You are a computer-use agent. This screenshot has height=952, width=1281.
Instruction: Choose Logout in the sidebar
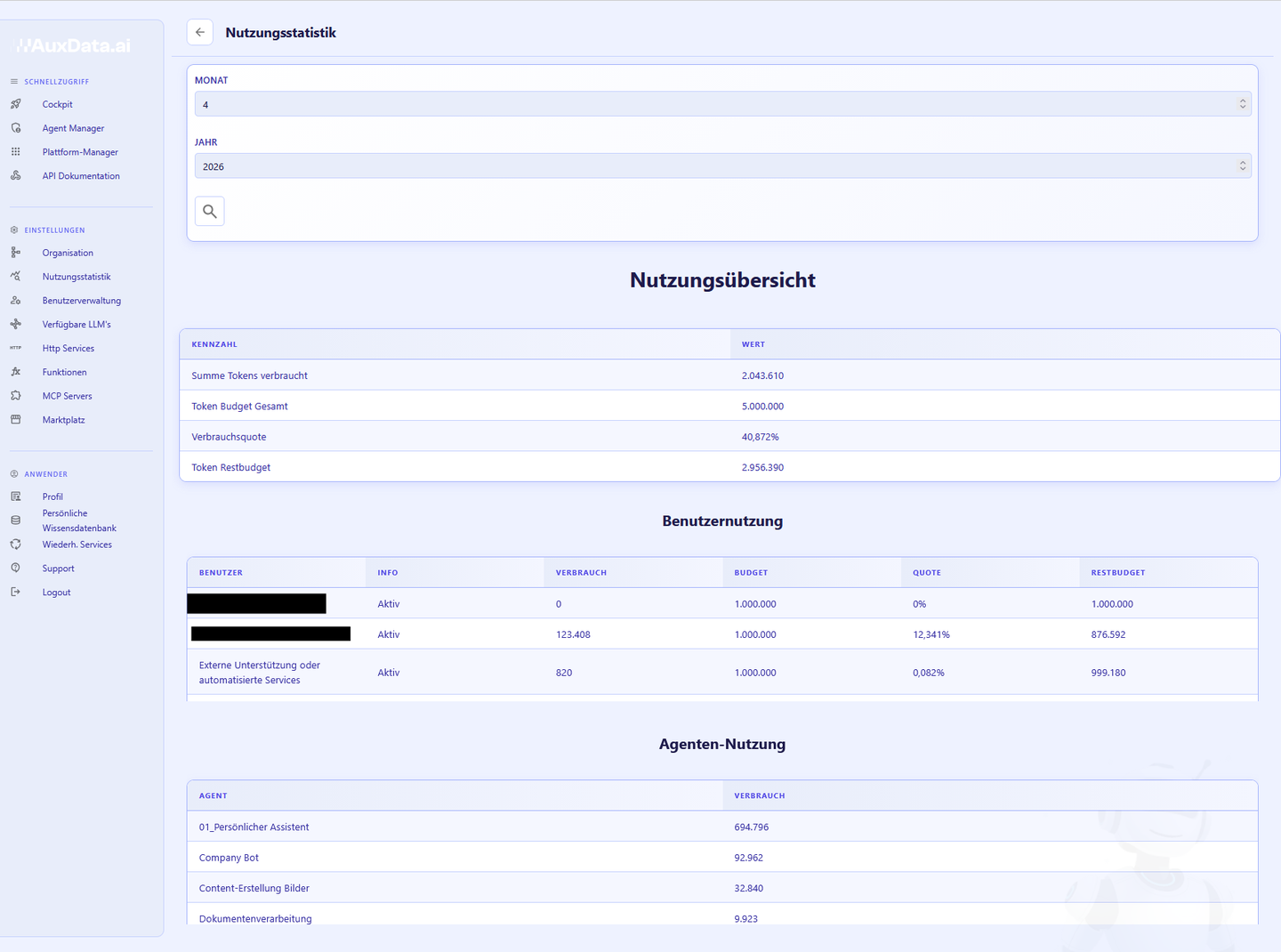[x=56, y=593]
